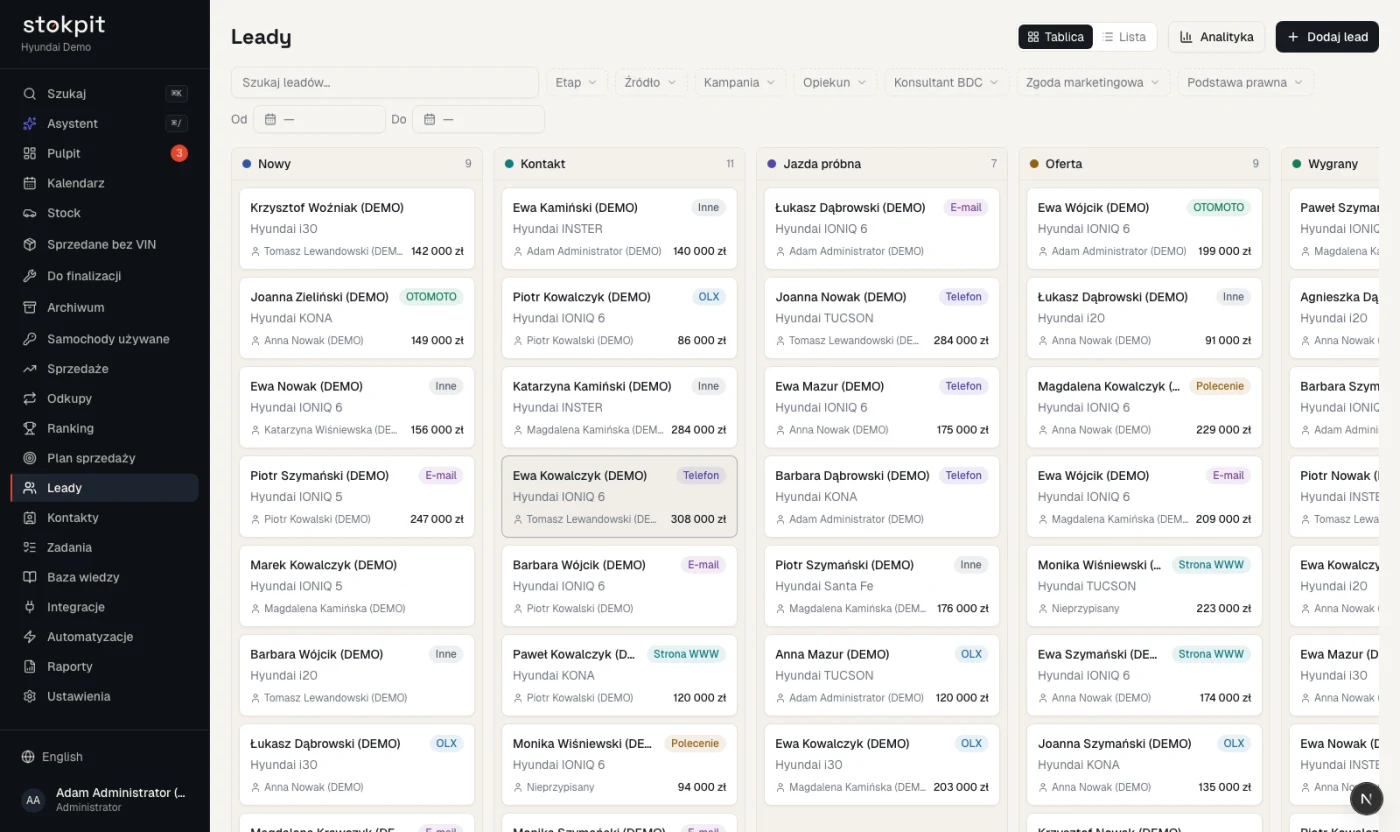Screen dimensions: 1400x832
Task: Click the Kontakty contact book icon
Action: tap(29, 518)
